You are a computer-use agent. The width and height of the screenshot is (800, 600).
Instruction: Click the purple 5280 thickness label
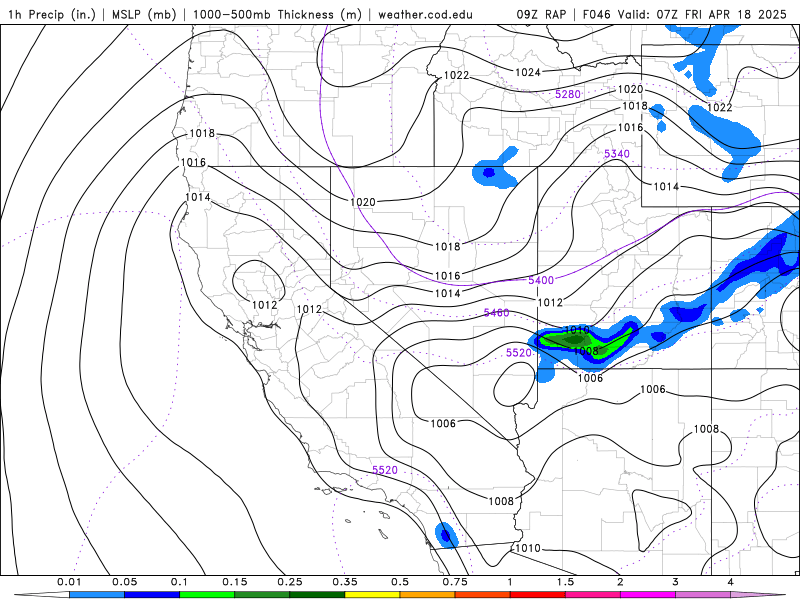[x=568, y=94]
